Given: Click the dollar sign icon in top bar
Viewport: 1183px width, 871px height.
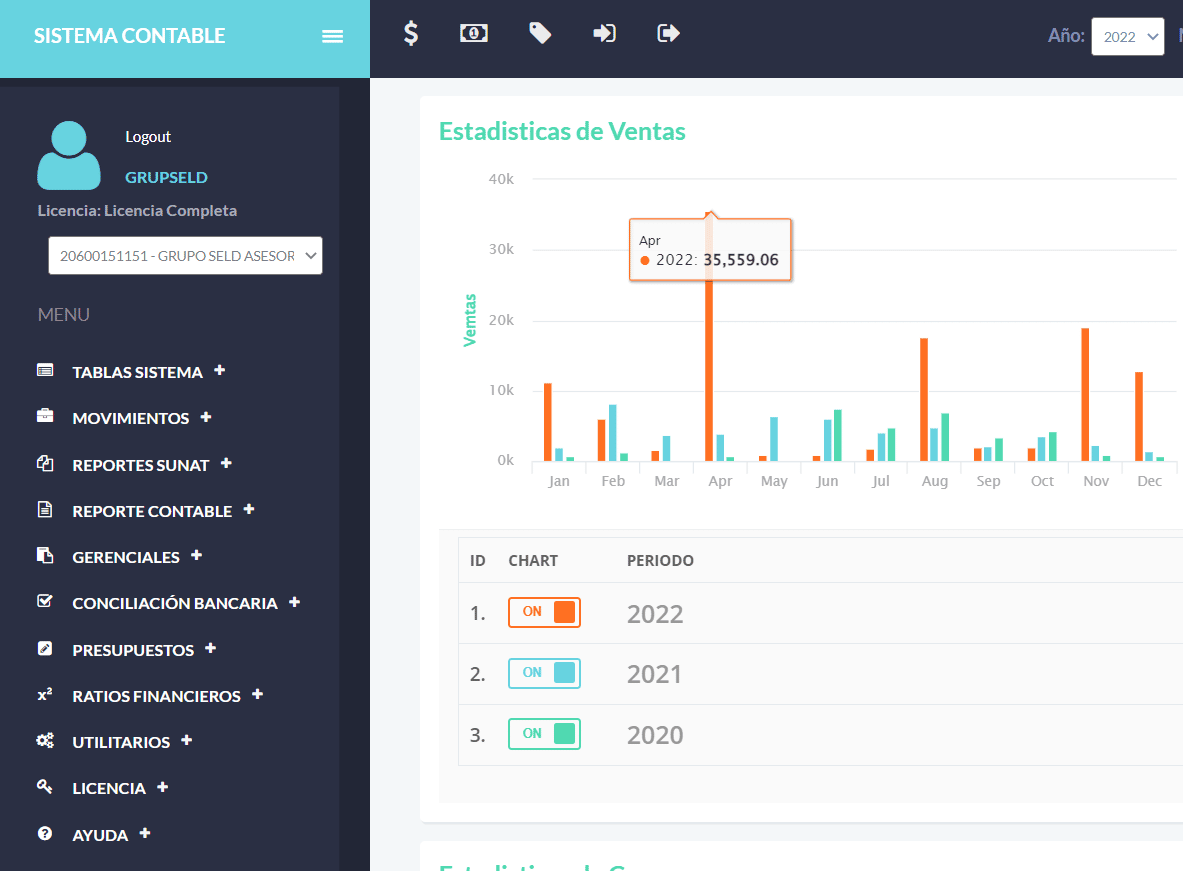Looking at the screenshot, I should click(410, 33).
